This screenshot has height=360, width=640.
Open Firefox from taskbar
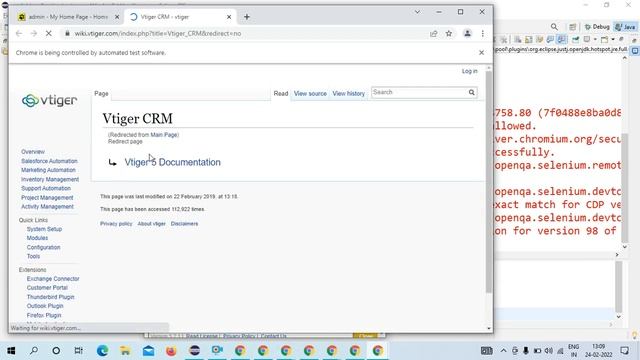pyautogui.click(x=171, y=351)
